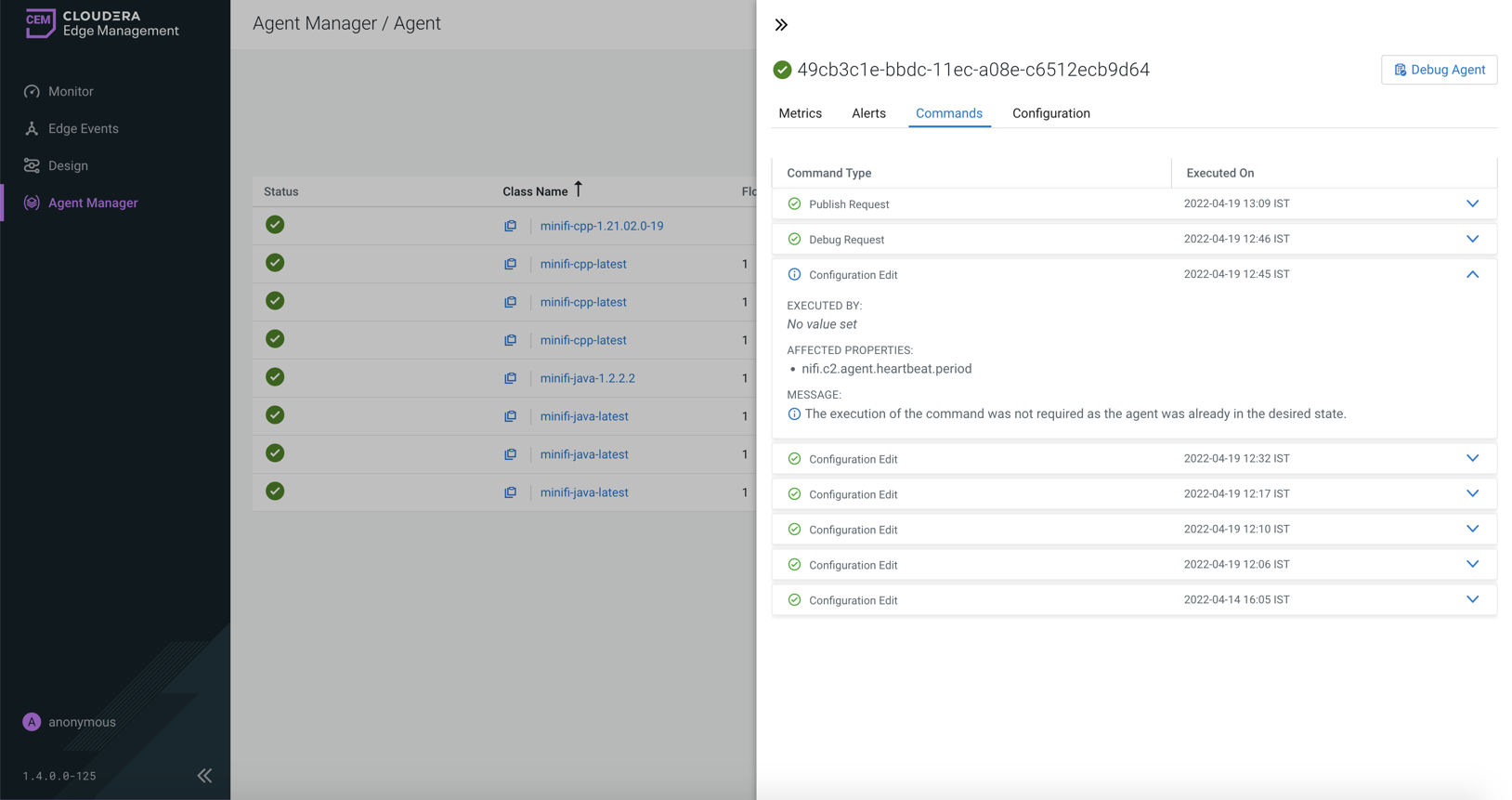
Task: Click the copy icon beside minifi-java-1.2.2.2
Action: point(510,378)
